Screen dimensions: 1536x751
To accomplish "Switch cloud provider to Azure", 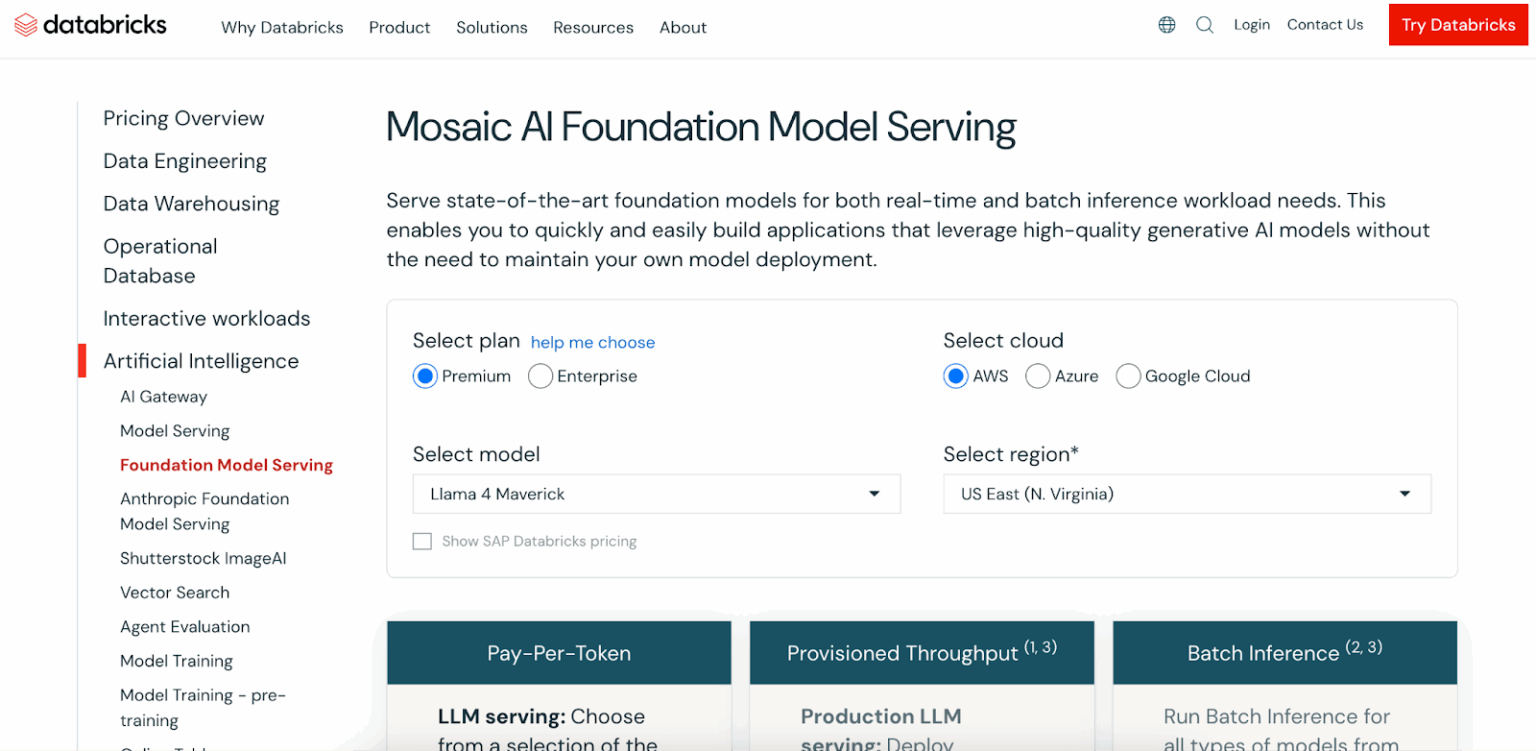I will pos(1038,376).
